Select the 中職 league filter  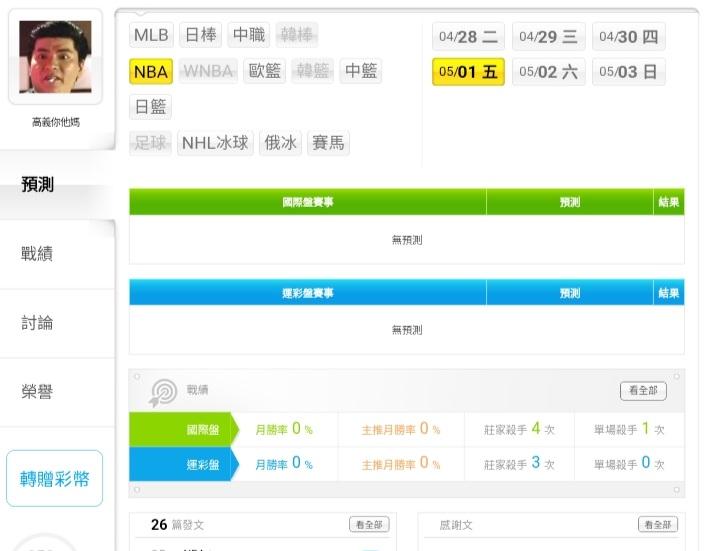click(249, 35)
